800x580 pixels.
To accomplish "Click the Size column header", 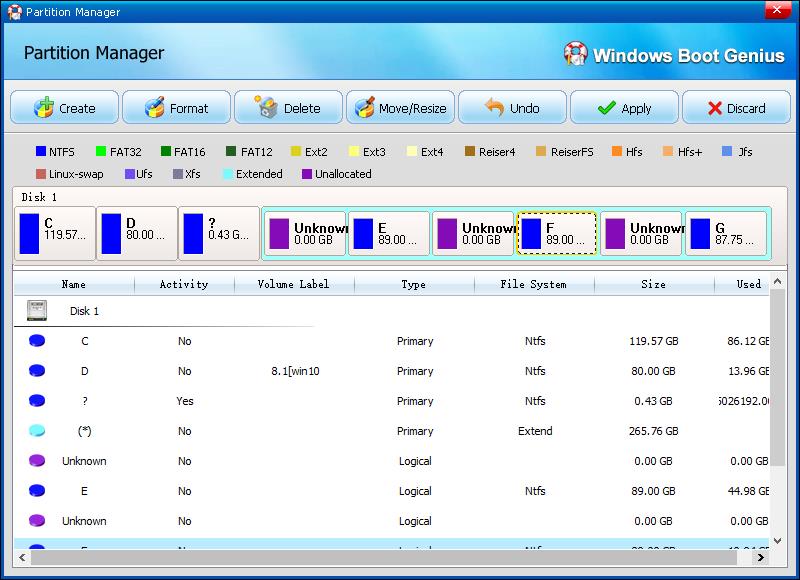I will 653,284.
